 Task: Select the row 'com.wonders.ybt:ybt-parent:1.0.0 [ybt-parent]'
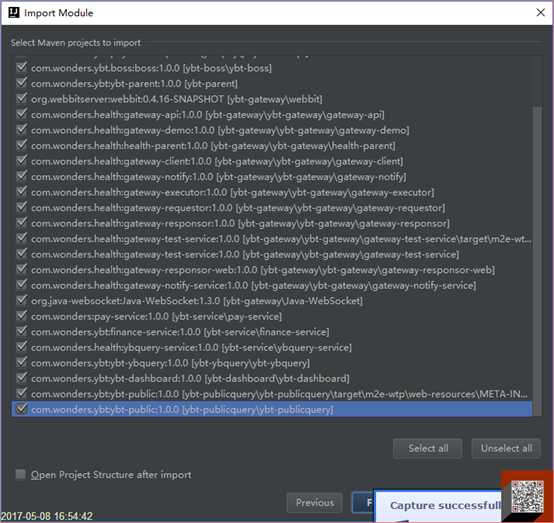tap(134, 84)
